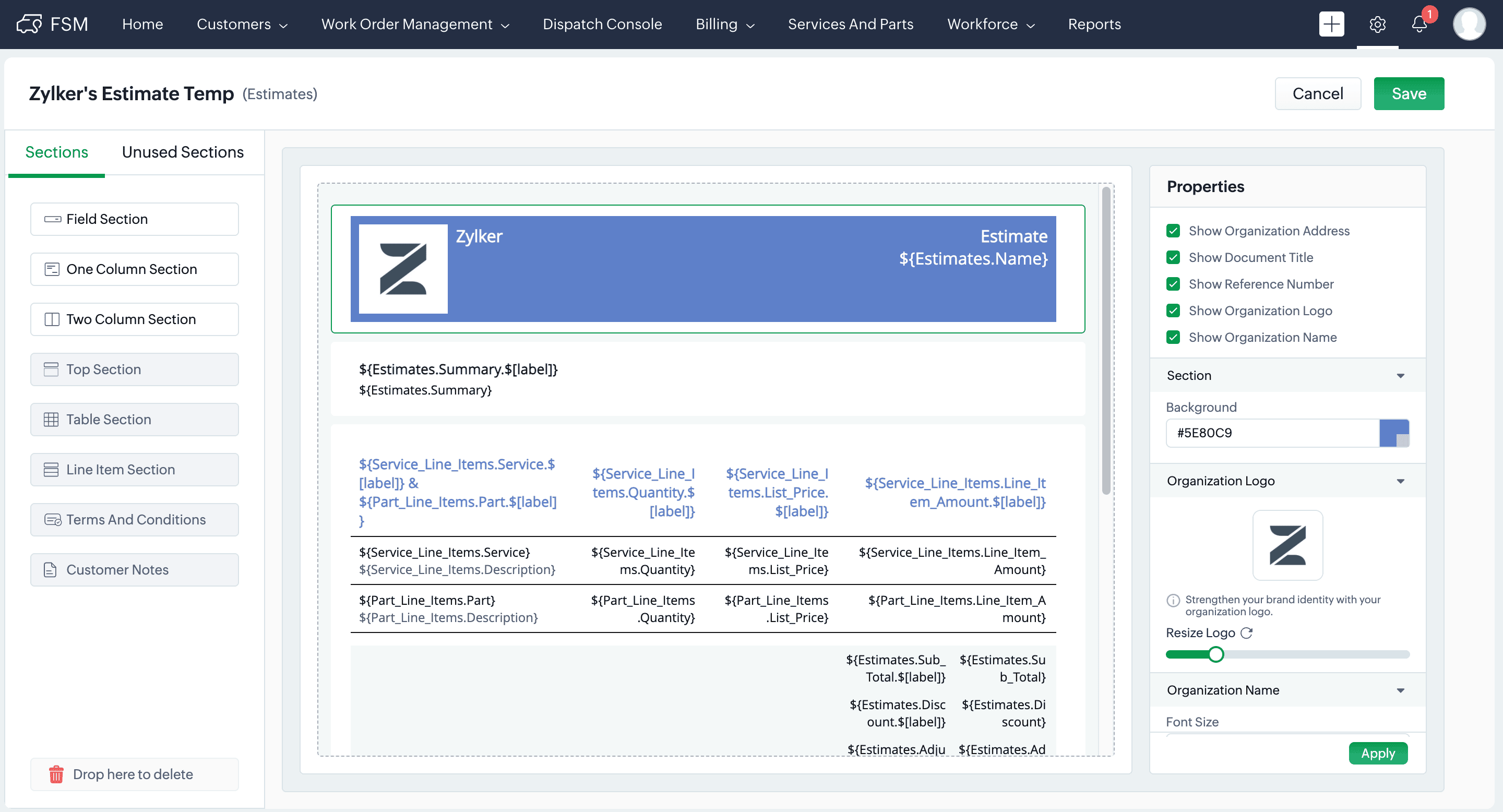This screenshot has height=812, width=1503.
Task: Open the Dispatch Console menu
Action: point(602,25)
